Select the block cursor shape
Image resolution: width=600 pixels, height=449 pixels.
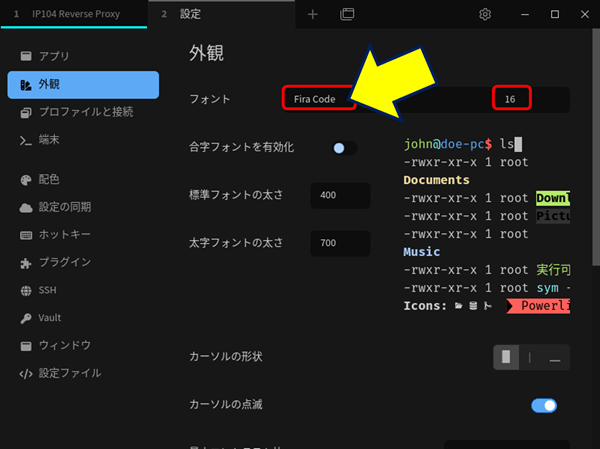click(506, 357)
